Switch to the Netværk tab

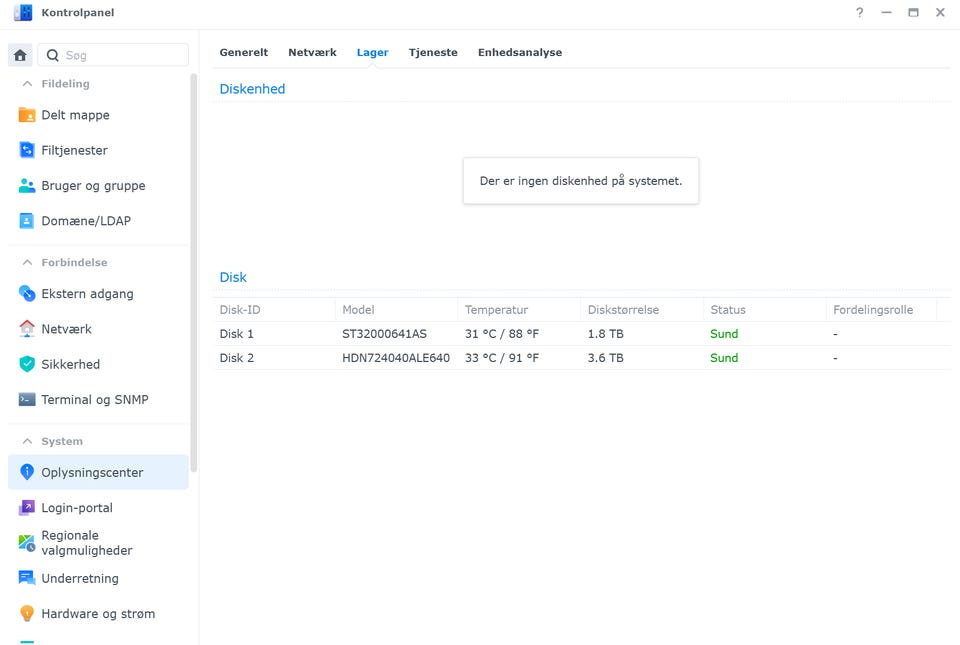312,52
